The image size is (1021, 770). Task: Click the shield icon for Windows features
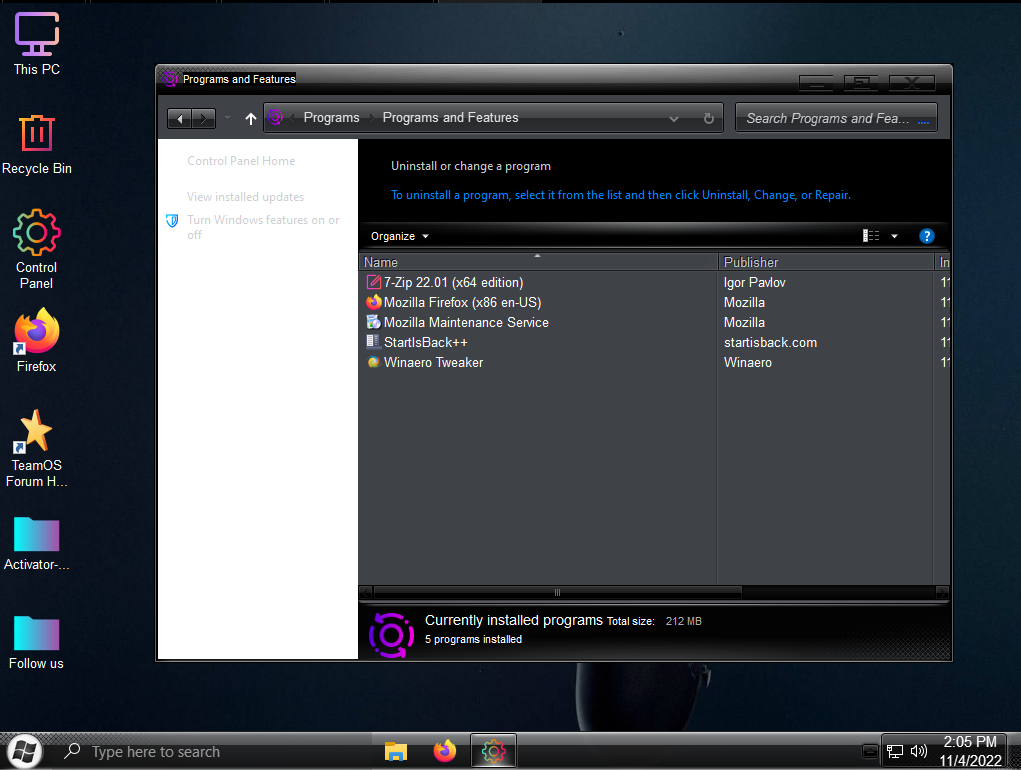(172, 221)
